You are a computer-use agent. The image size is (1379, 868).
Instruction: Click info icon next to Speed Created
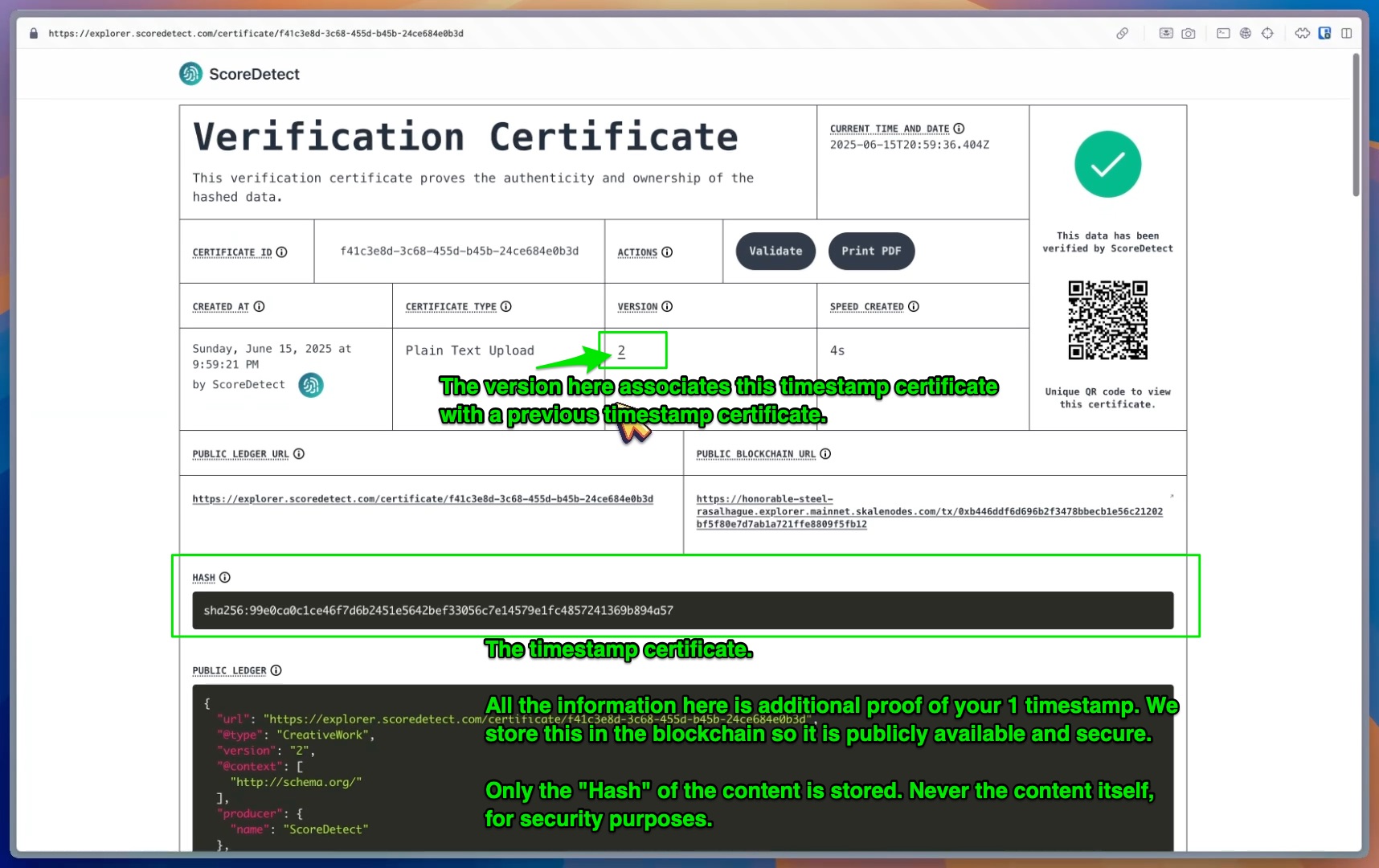click(913, 306)
